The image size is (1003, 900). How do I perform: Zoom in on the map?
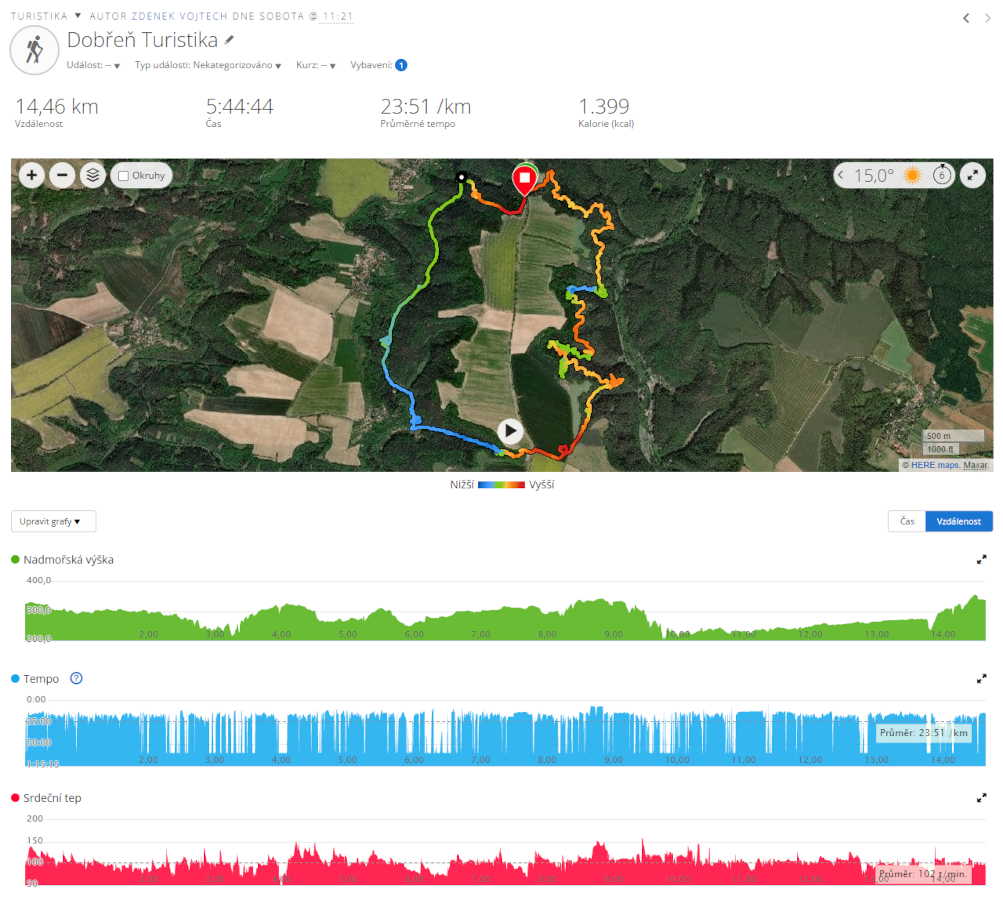[x=31, y=175]
